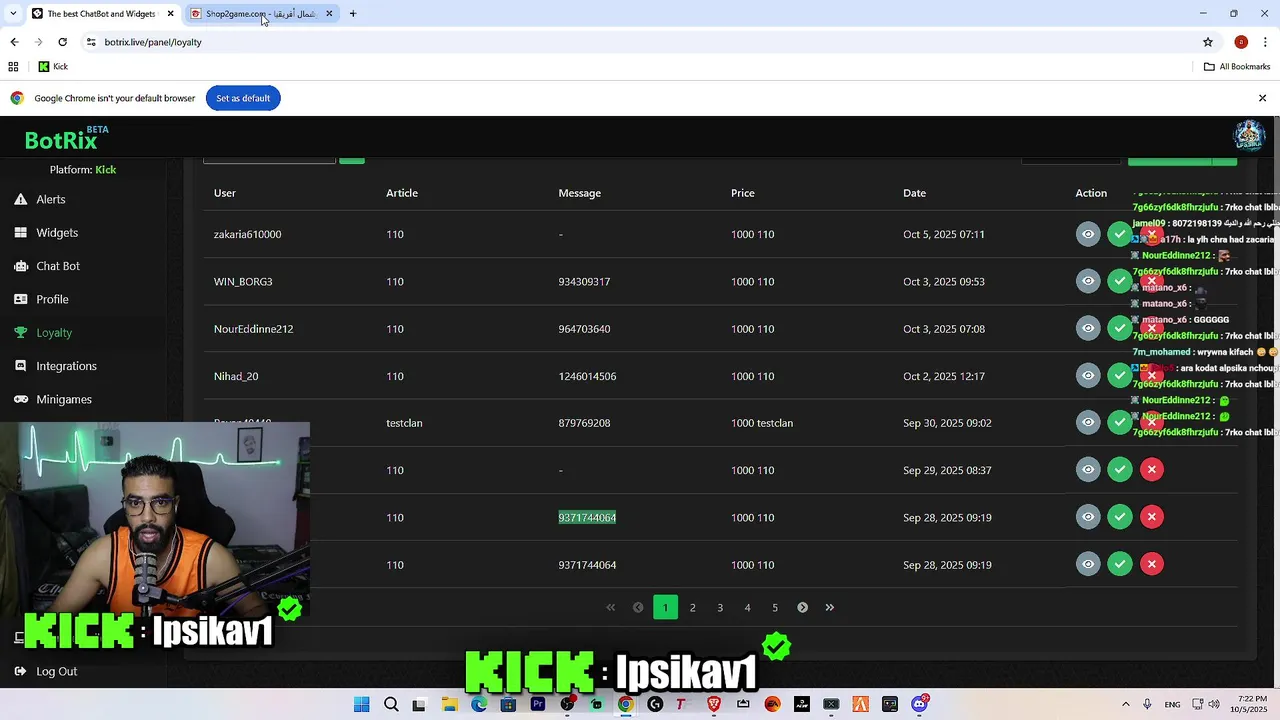Viewport: 1280px width, 720px height.
Task: Open the tab search dropdown in Chrome
Action: [x=13, y=14]
